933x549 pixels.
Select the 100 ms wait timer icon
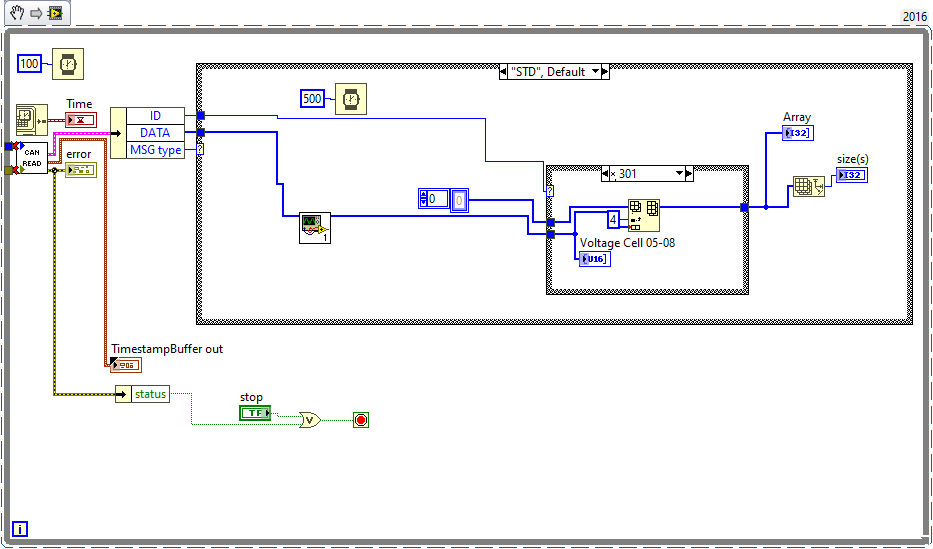coord(68,64)
